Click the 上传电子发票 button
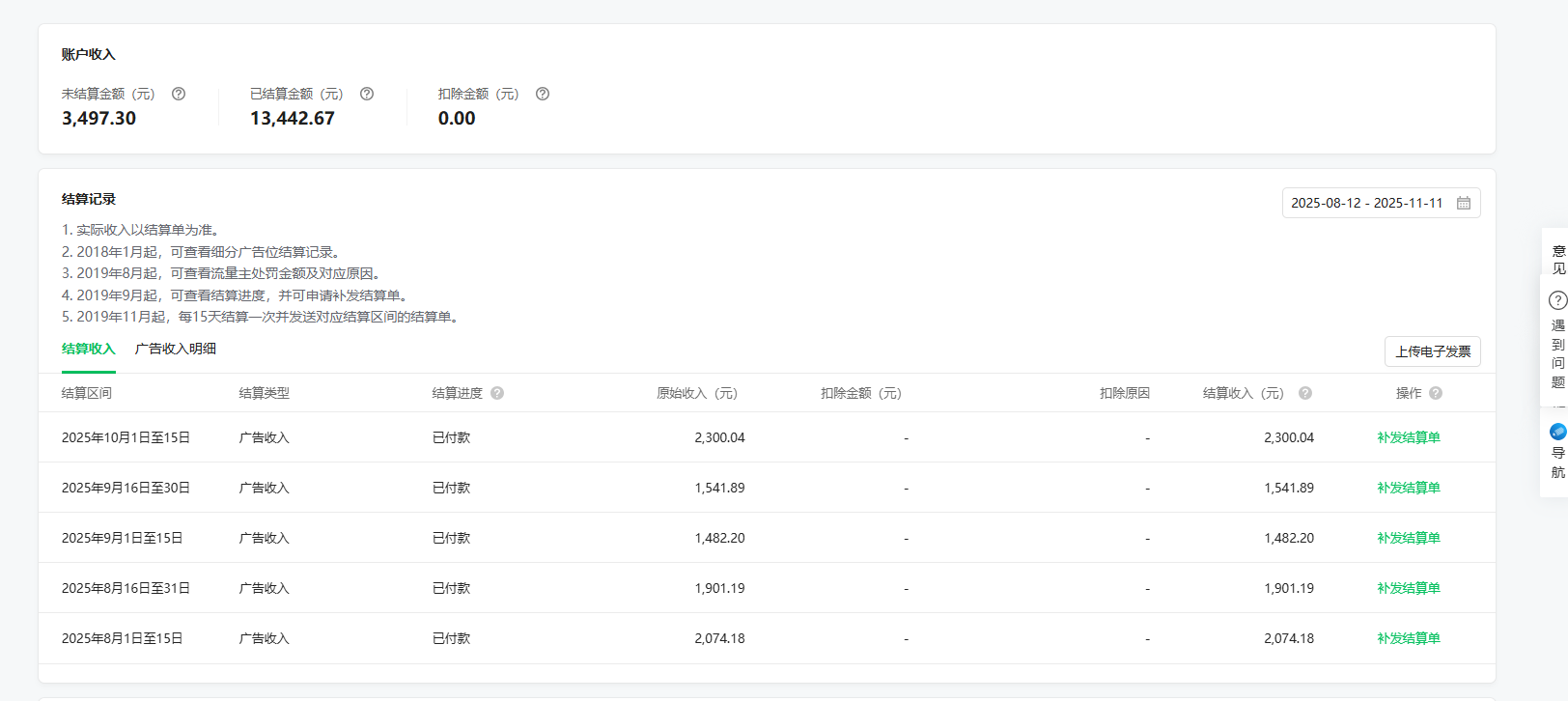The image size is (1568, 701). point(1433,351)
